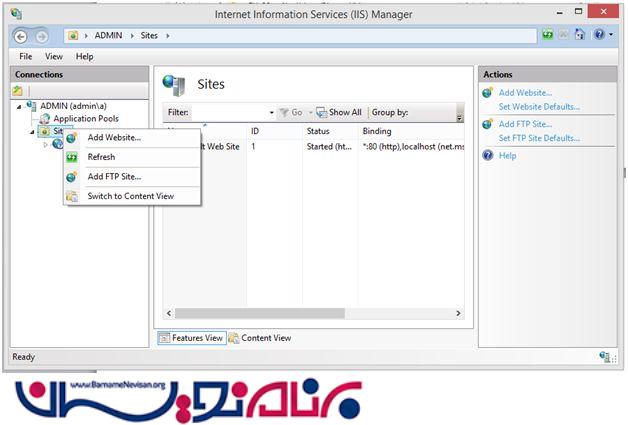The width and height of the screenshot is (628, 425).
Task: Expand the website node under Sites
Action: coord(45,144)
